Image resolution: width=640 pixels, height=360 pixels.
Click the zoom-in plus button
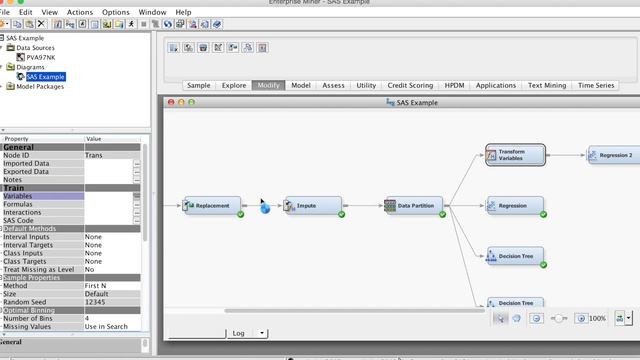coord(581,318)
